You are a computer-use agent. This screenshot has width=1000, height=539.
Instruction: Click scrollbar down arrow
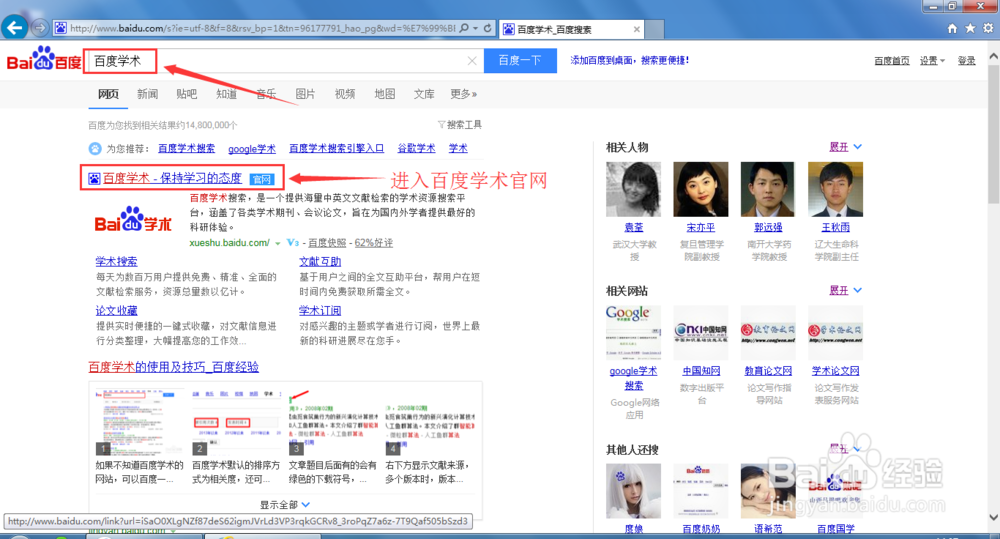pos(994,517)
